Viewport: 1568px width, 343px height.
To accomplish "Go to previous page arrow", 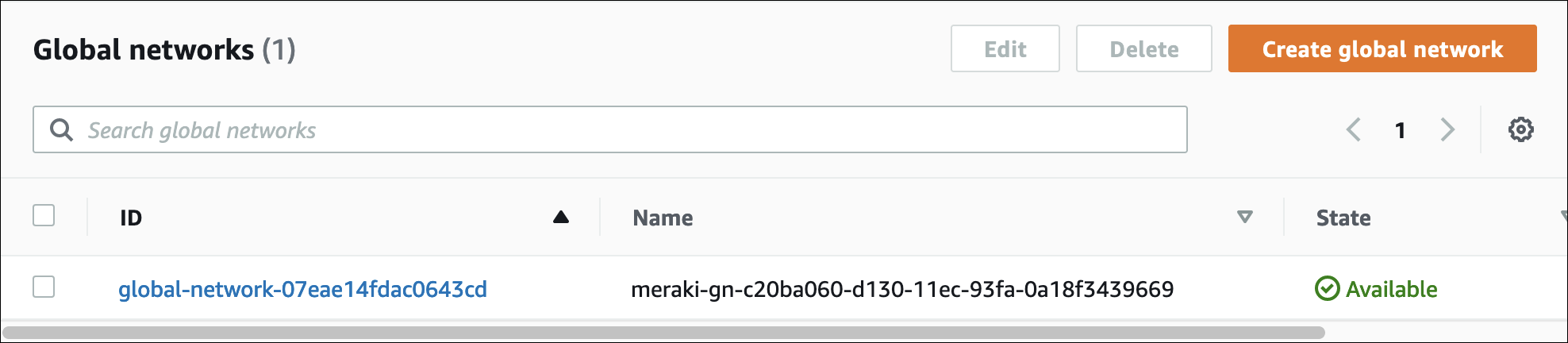I will tap(1354, 129).
